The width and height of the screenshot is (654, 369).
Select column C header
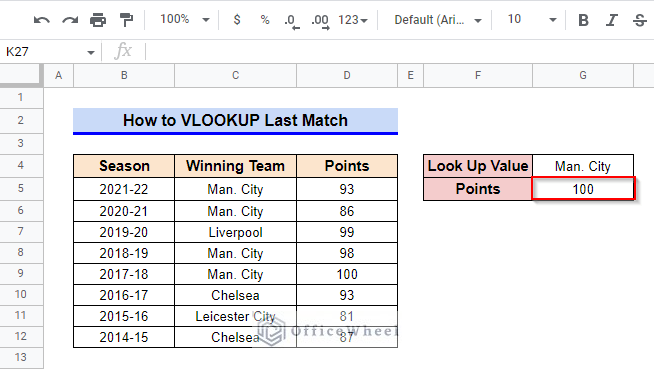pos(236,75)
